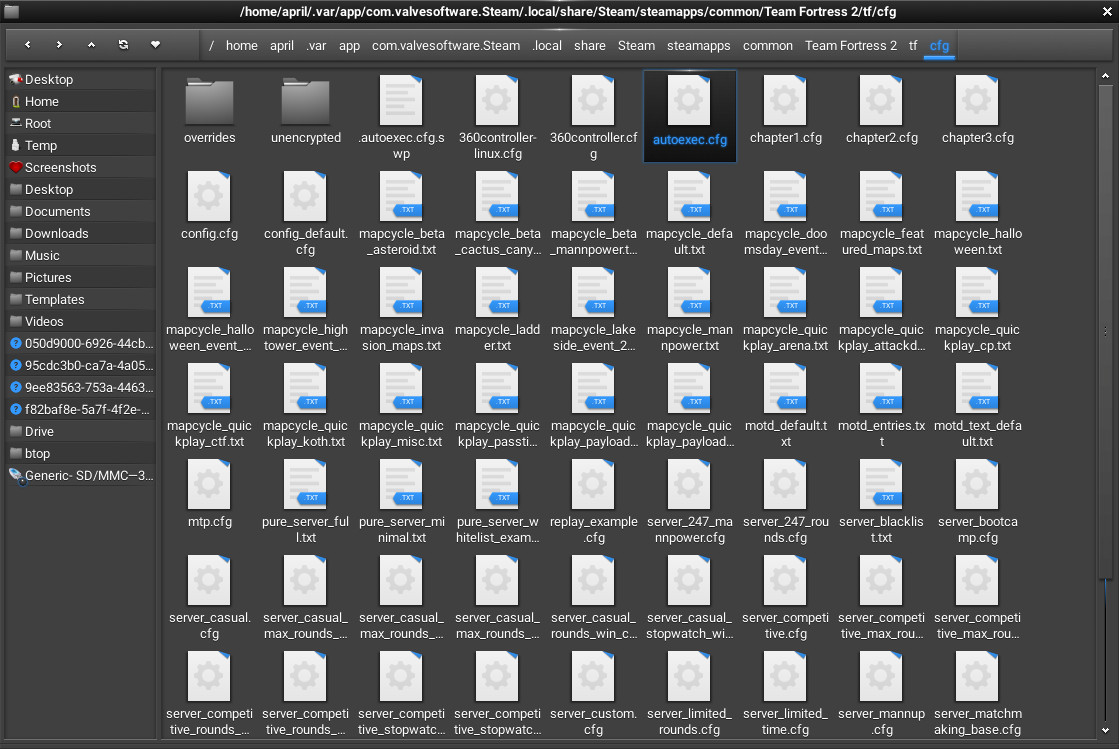Image resolution: width=1119 pixels, height=749 pixels.
Task: Select the chapter1.cfg file
Action: [x=786, y=111]
